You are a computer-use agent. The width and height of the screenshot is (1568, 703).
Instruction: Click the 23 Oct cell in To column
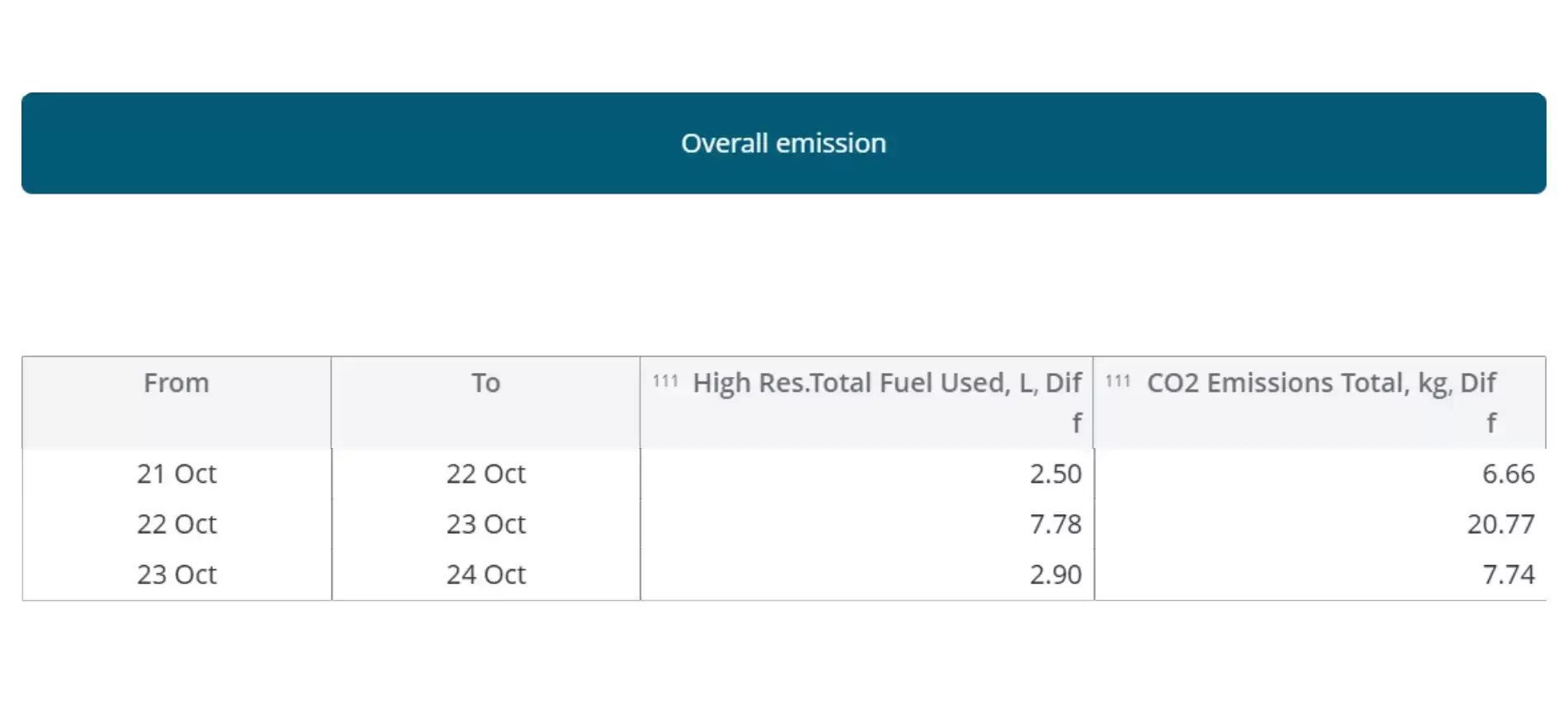tap(485, 524)
